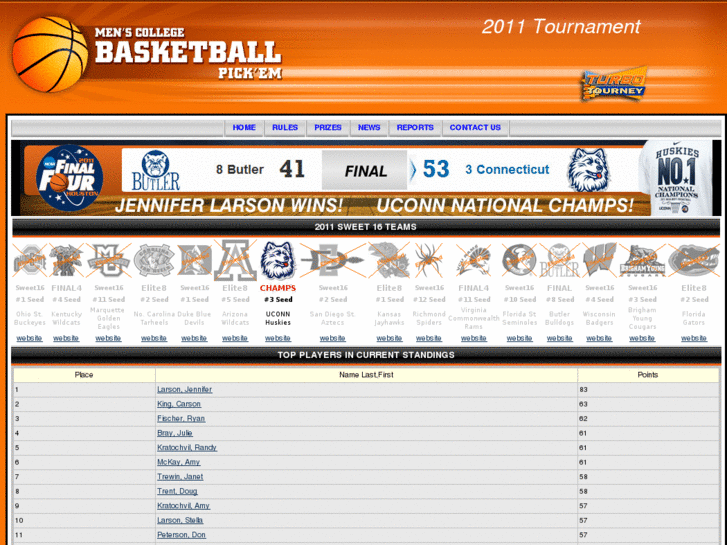727x545 pixels.
Task: Open Kentucky Wildcats website link
Action: coord(66,338)
